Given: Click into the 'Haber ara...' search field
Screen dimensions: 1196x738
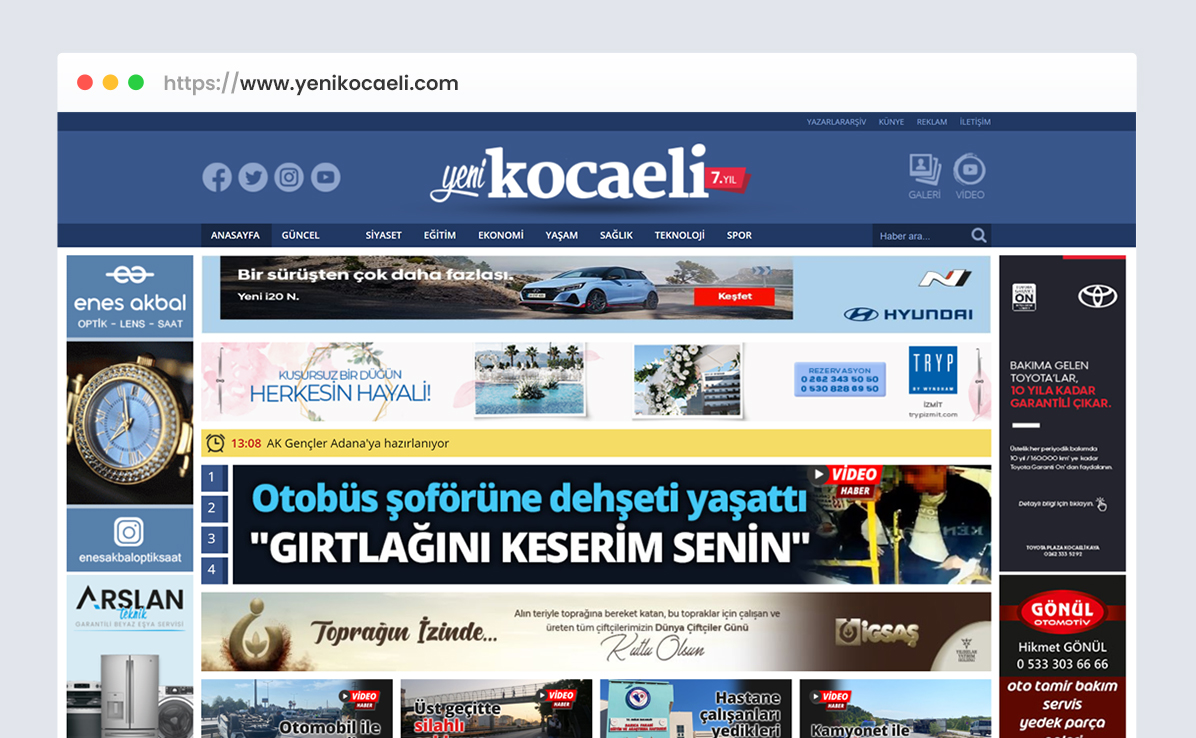Looking at the screenshot, I should pyautogui.click(x=920, y=236).
